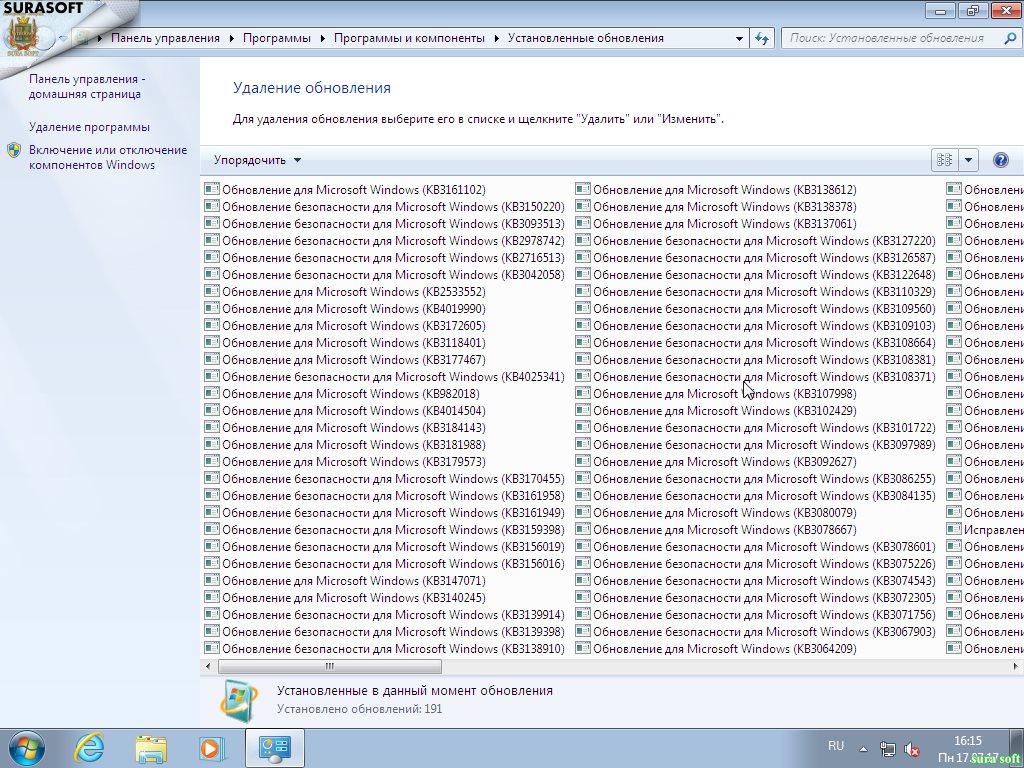The width and height of the screenshot is (1024, 768).
Task: Click the icon of update KB3161102
Action: [212, 189]
